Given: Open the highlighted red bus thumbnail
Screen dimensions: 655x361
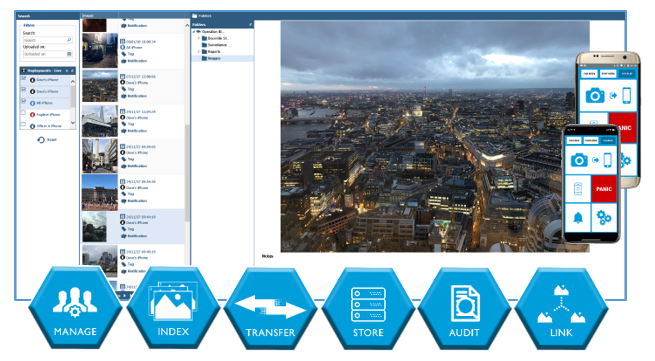Looking at the screenshot, I should pyautogui.click(x=94, y=226).
